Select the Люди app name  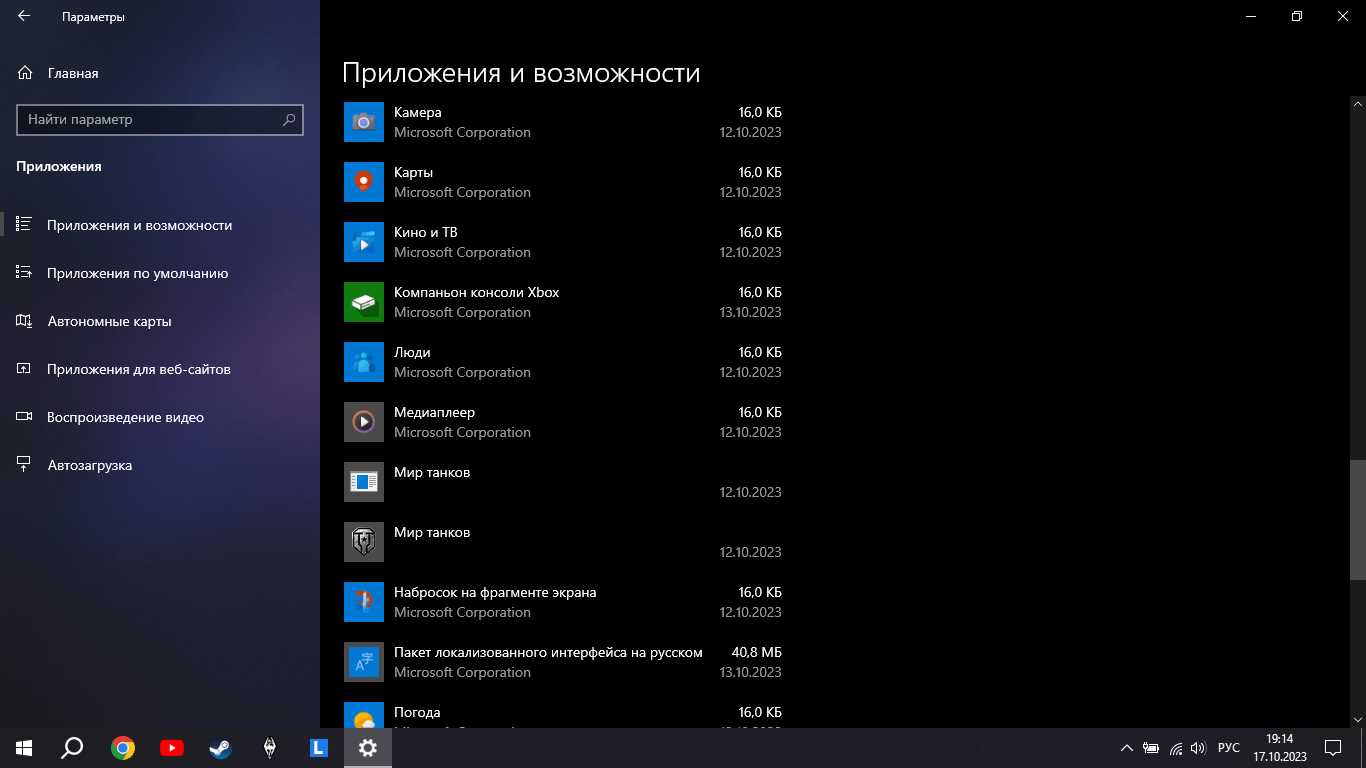412,352
